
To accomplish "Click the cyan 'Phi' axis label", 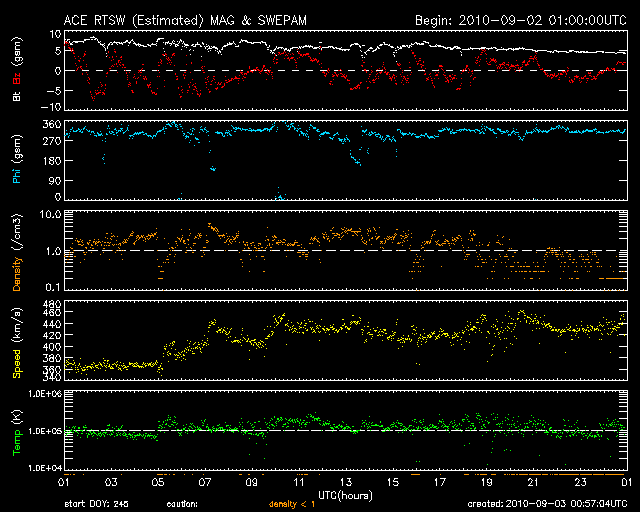I will click(17, 174).
